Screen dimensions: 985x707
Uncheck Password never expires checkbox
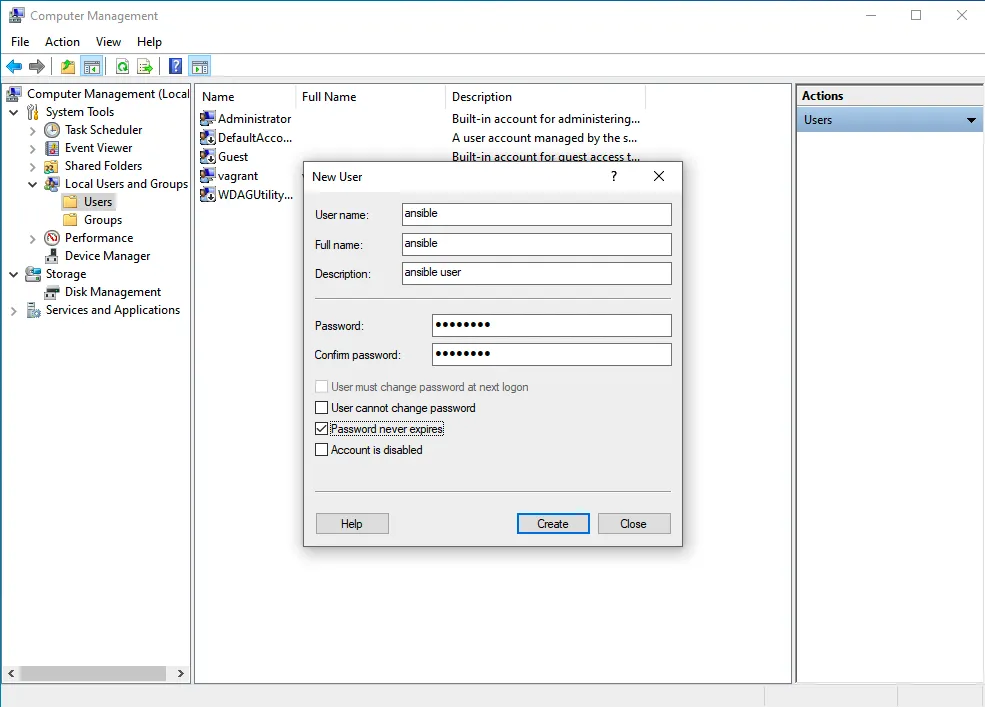click(321, 429)
